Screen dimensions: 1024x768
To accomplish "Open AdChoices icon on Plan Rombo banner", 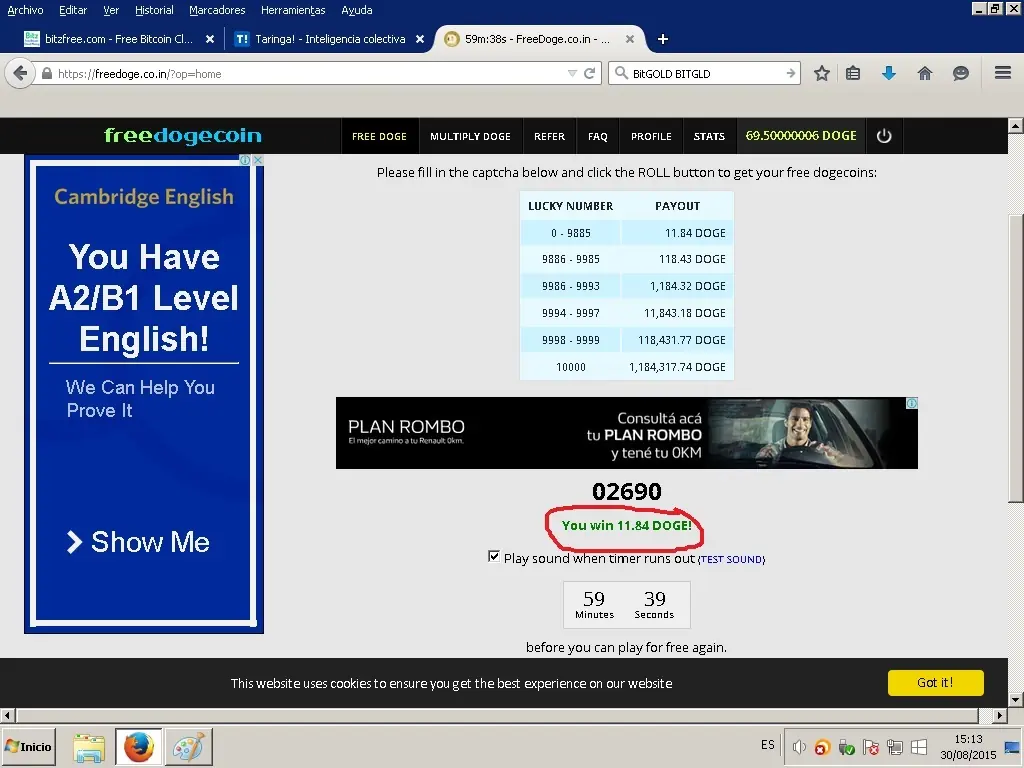I will tap(912, 403).
